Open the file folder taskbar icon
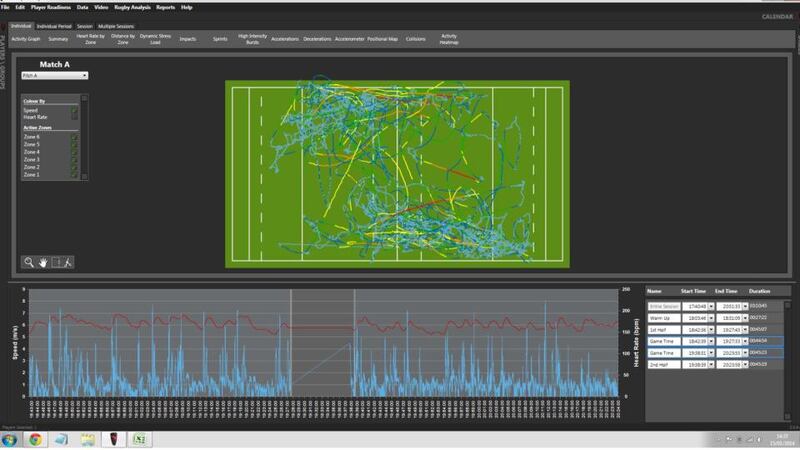Image resolution: width=800 pixels, height=450 pixels. pyautogui.click(x=88, y=439)
